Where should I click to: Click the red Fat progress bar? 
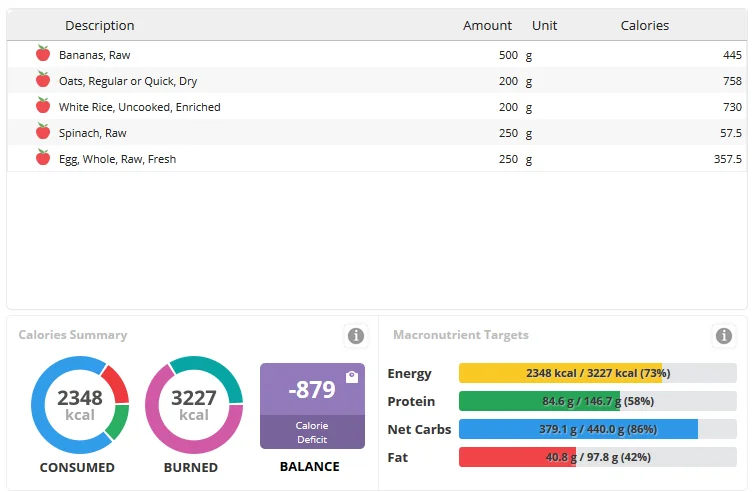[x=597, y=457]
